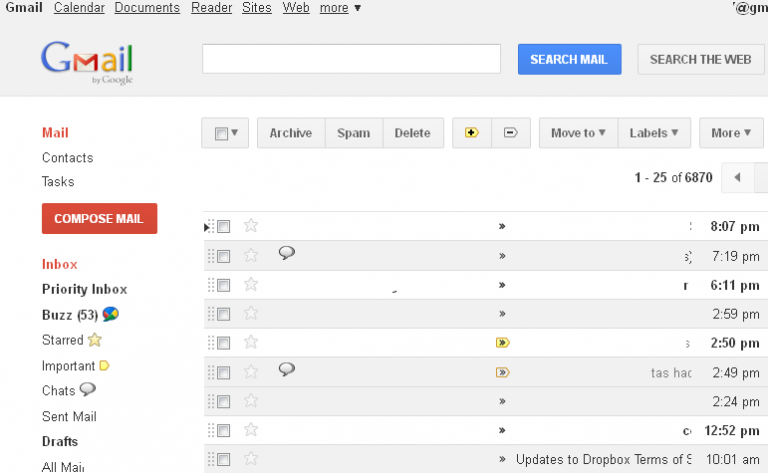The image size is (768, 473).
Task: Select the 2:59 pm message checkbox
Action: [x=223, y=314]
